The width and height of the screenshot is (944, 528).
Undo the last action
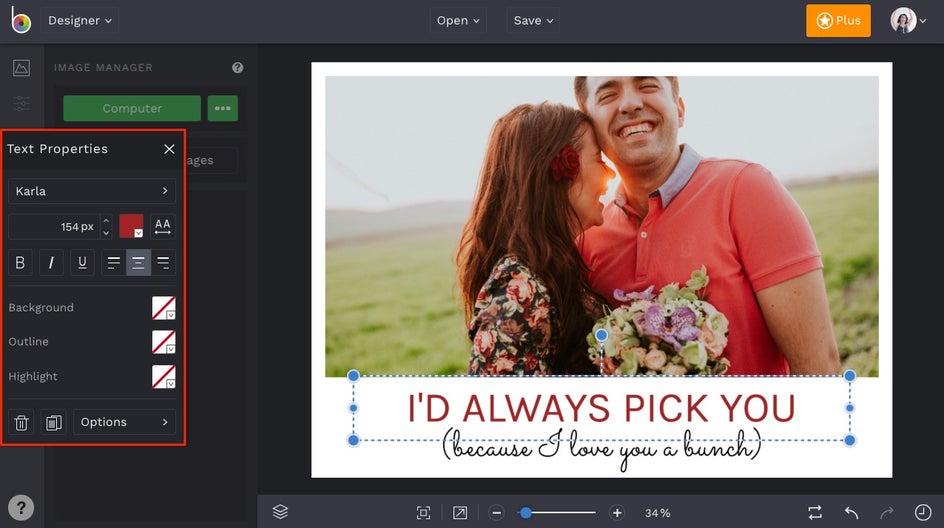851,512
